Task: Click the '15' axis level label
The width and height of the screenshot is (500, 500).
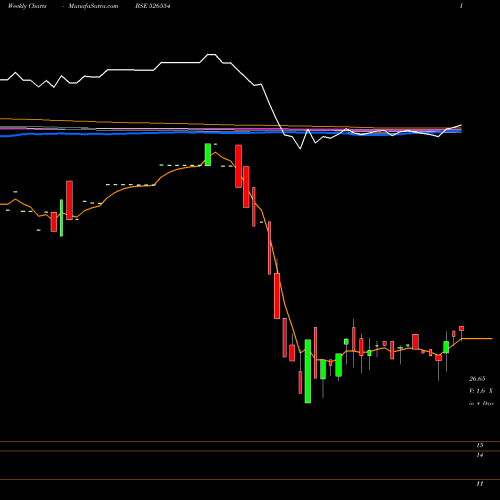Action: (x=480, y=445)
